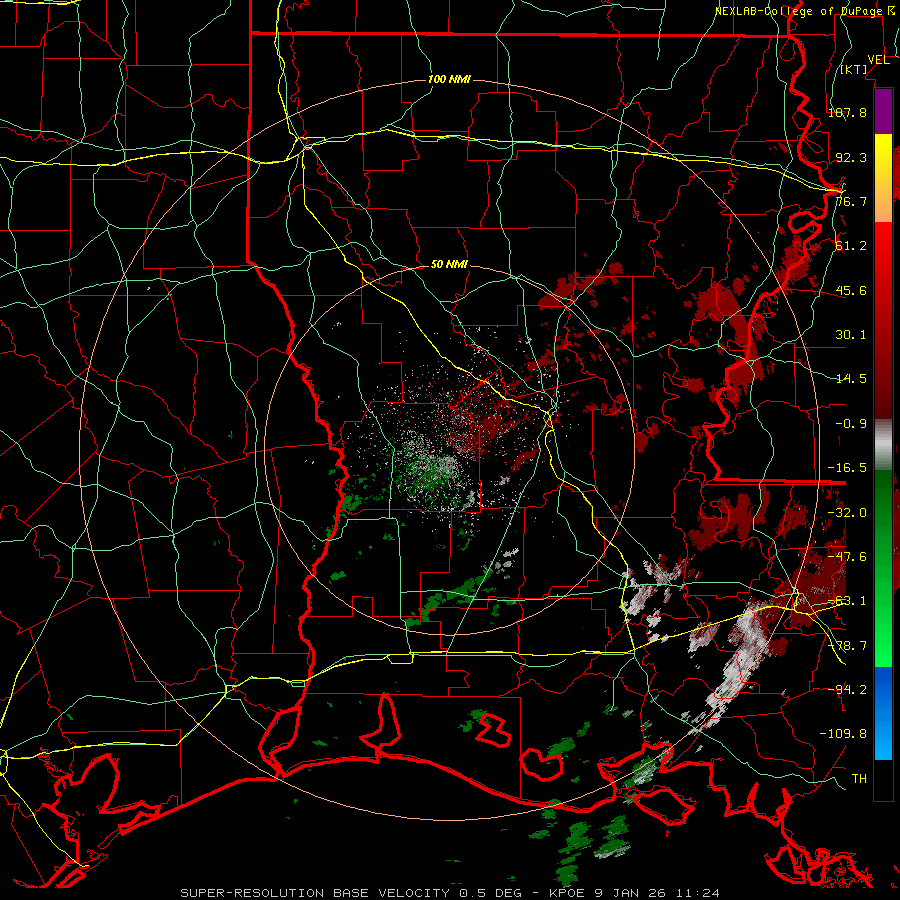This screenshot has width=900, height=900.
Task: Click the -63.1 velocity scale value
Action: click(x=847, y=601)
